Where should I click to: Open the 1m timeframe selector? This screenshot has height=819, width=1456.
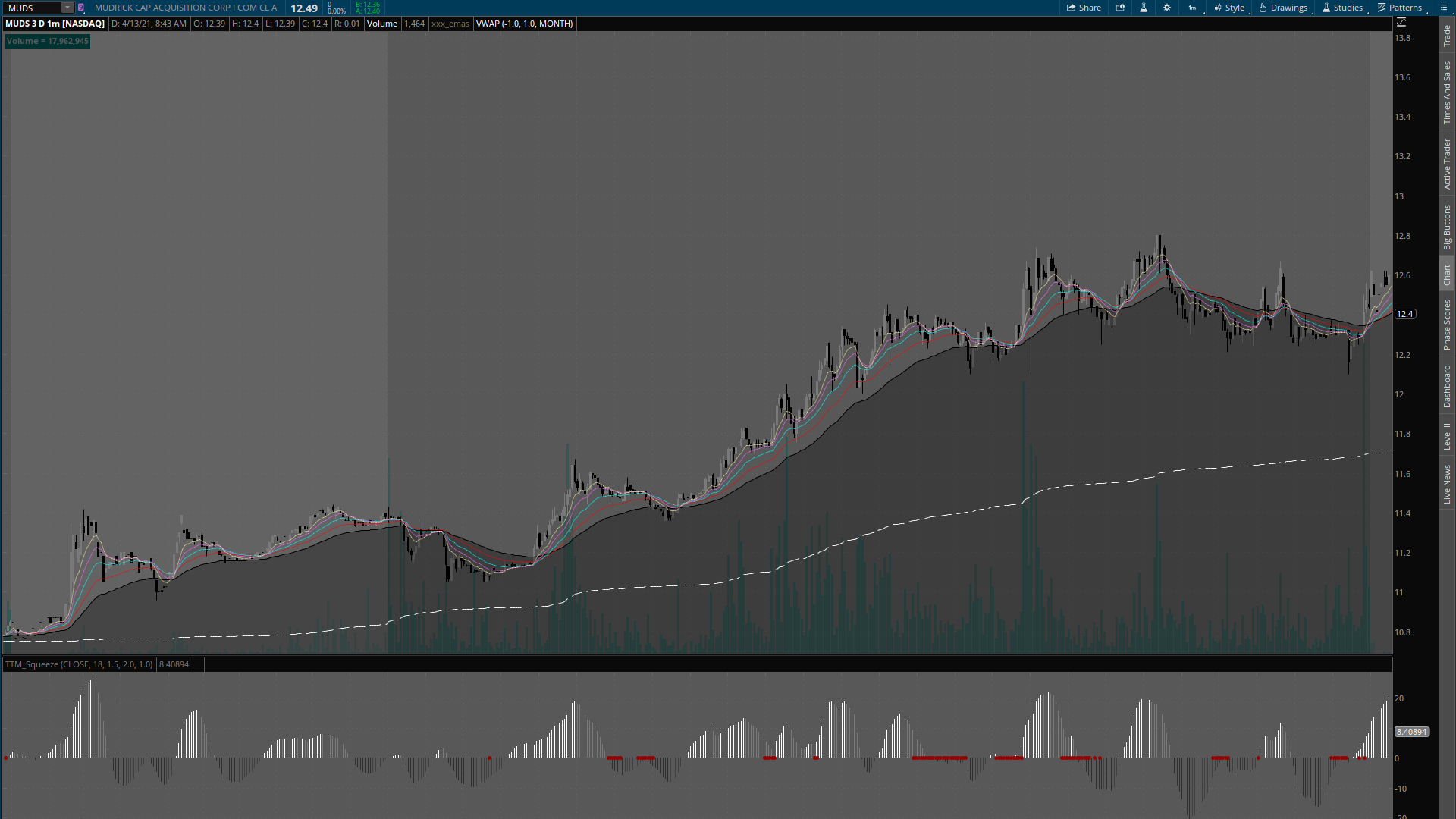1192,8
